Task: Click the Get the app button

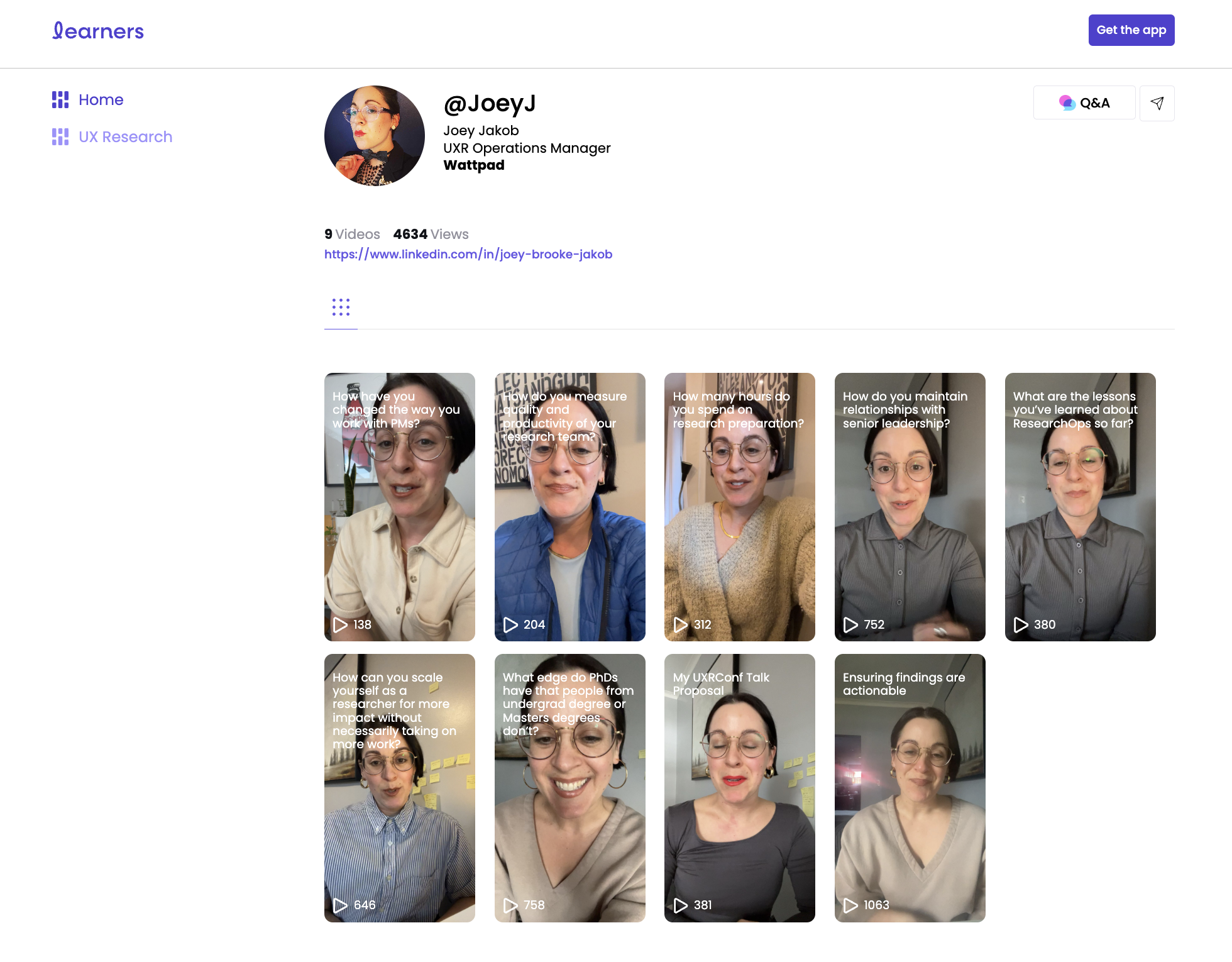Action: tap(1131, 30)
